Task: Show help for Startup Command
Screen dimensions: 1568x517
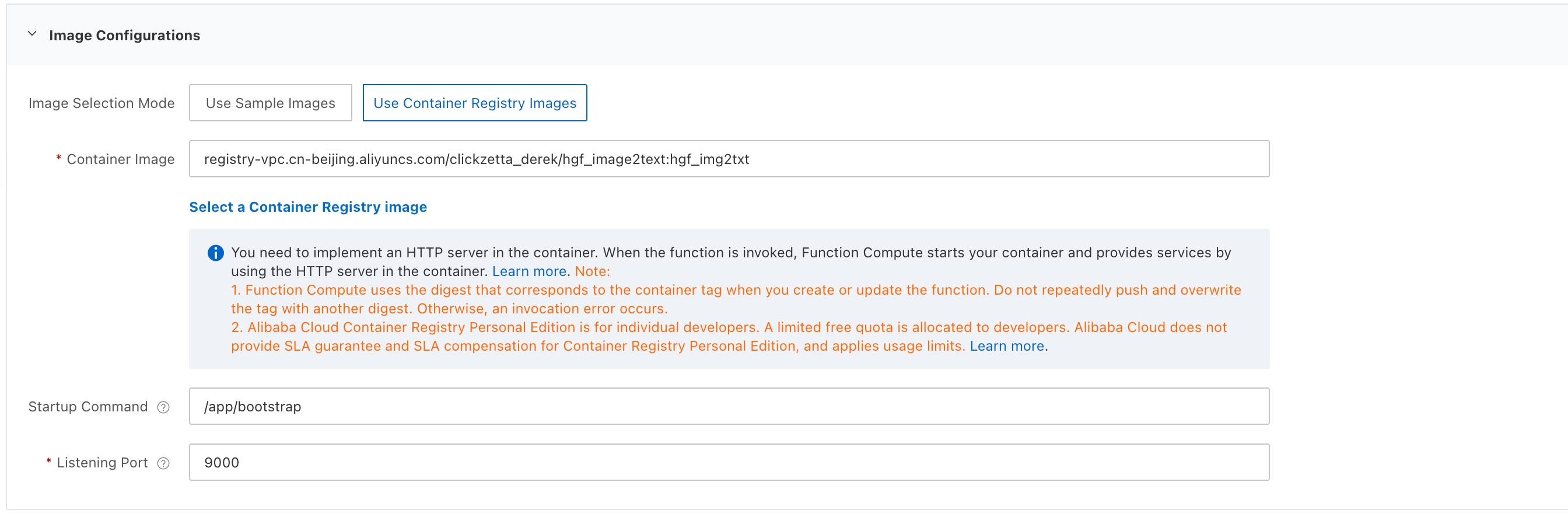Action: click(x=163, y=407)
